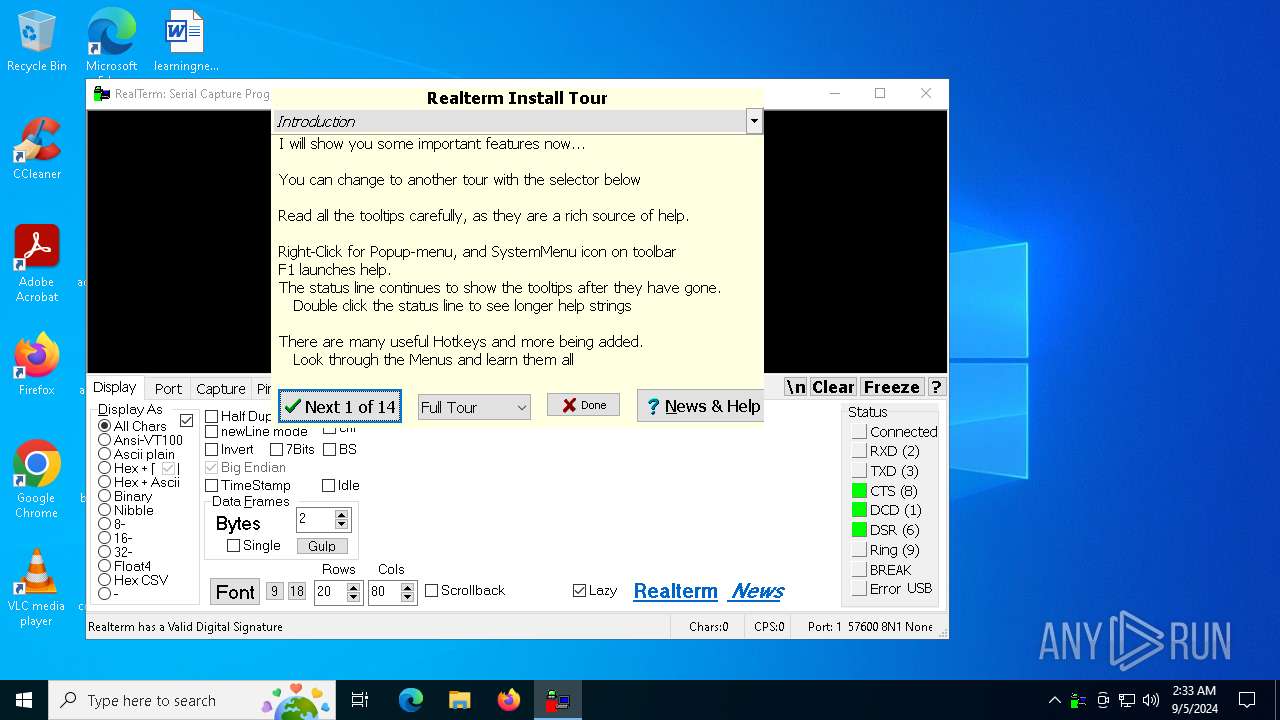1280x720 pixels.
Task: Toggle the Idle checkbox
Action: click(328, 486)
